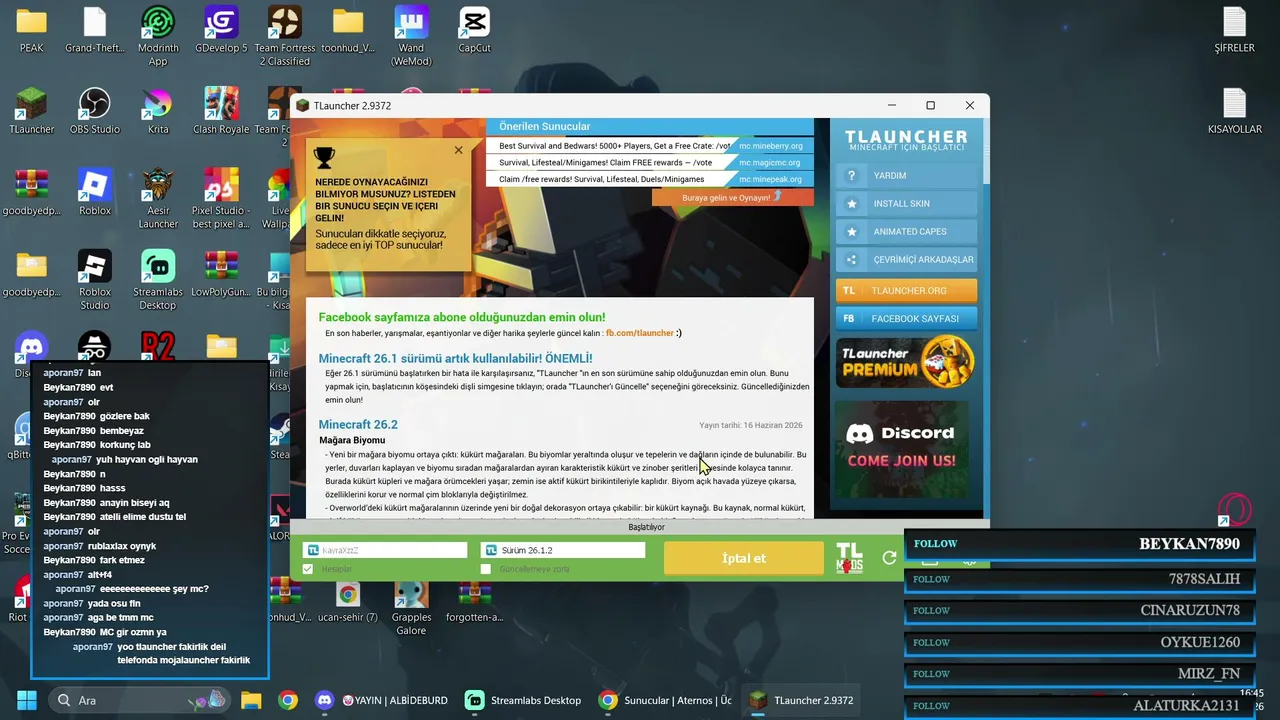Viewport: 1280px width, 720px height.
Task: Toggle the Hesaplar checkbox
Action: click(308, 569)
